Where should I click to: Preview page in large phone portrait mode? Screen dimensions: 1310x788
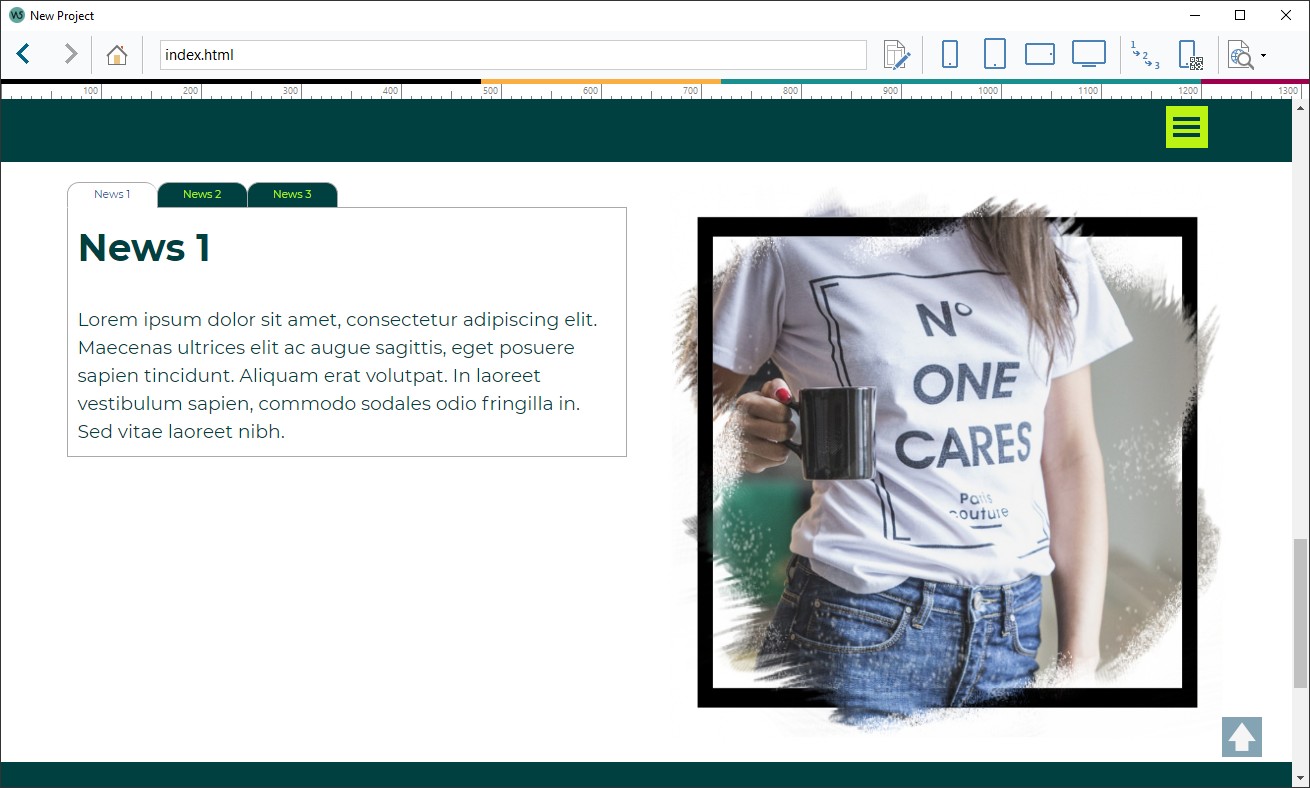pyautogui.click(x=994, y=54)
